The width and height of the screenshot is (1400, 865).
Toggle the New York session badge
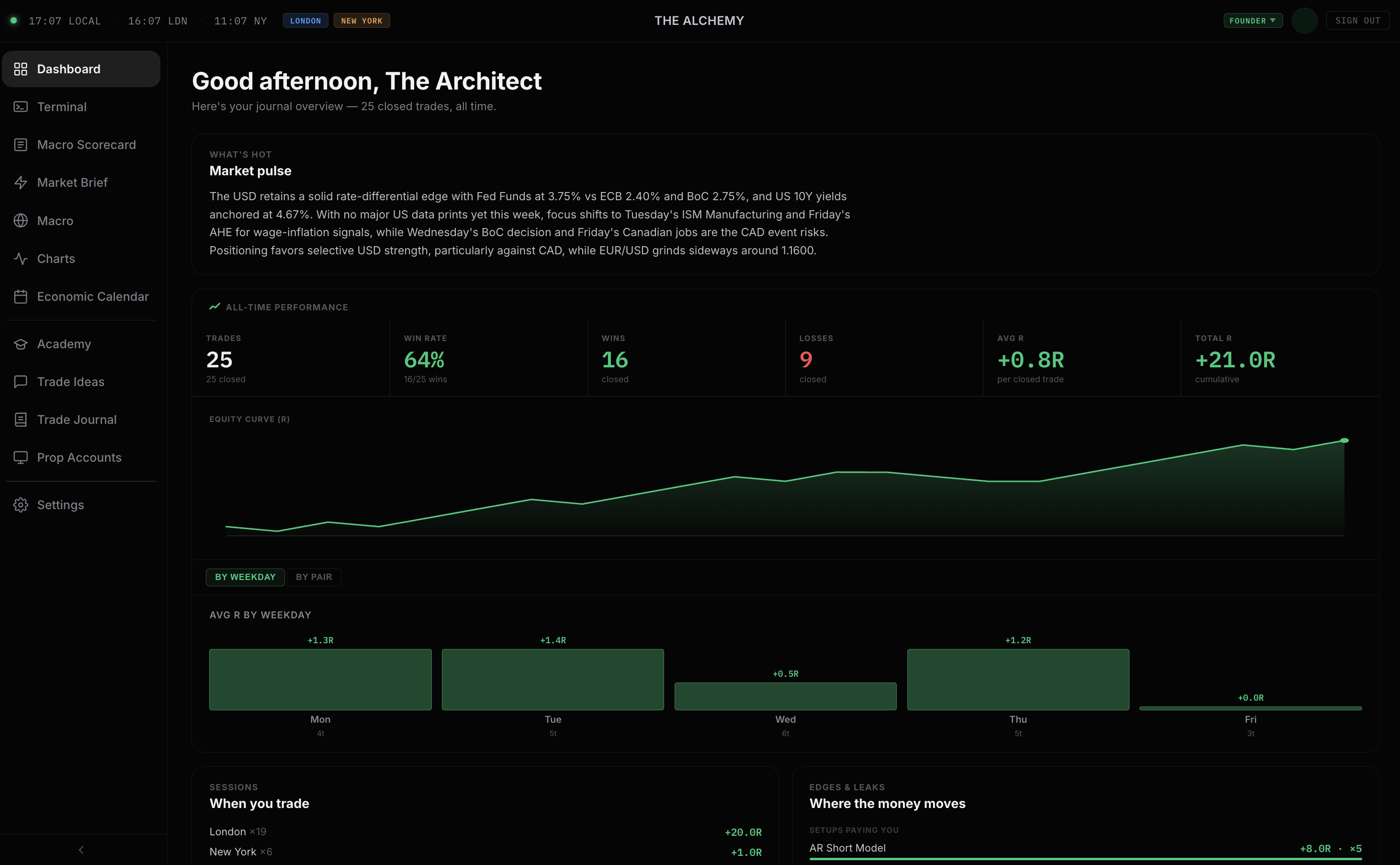coord(361,21)
